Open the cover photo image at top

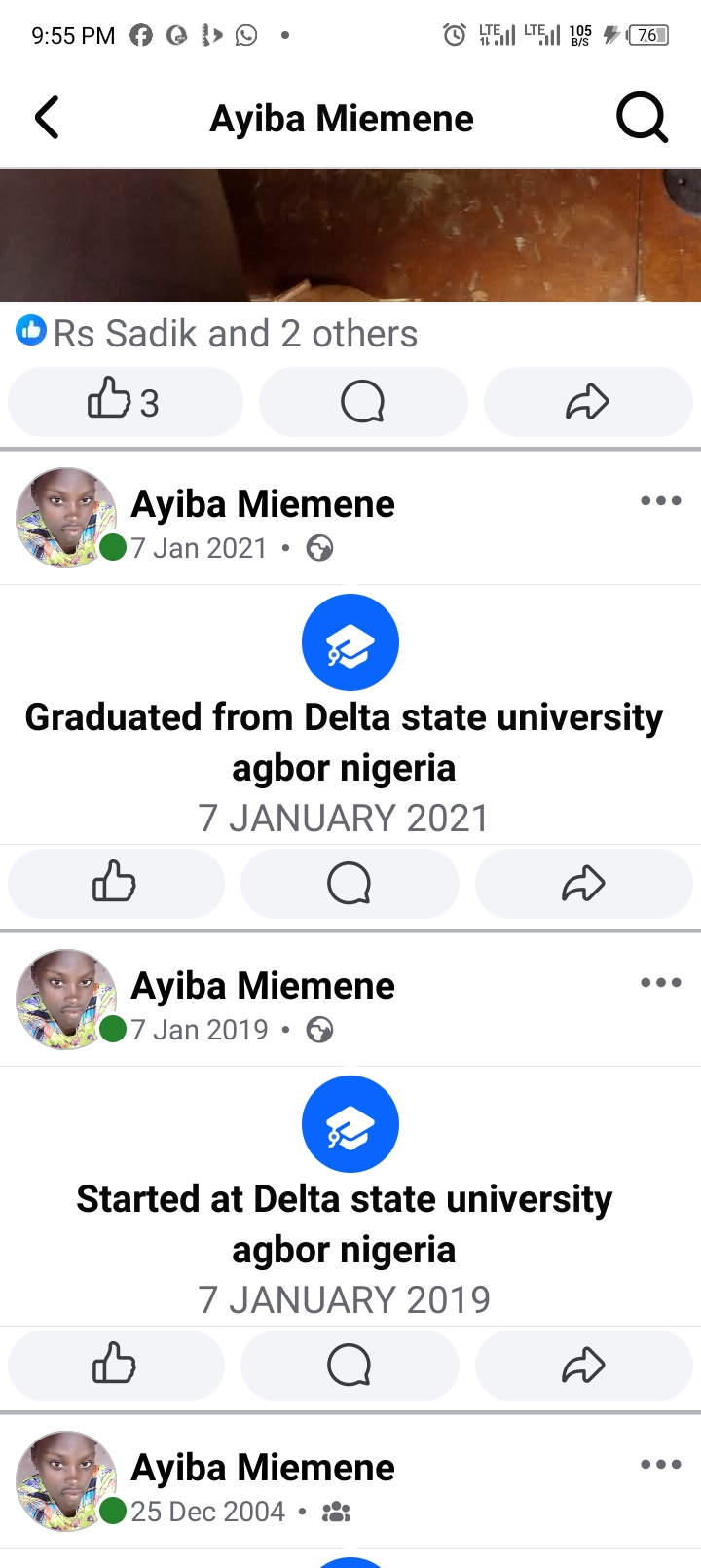(x=350, y=236)
